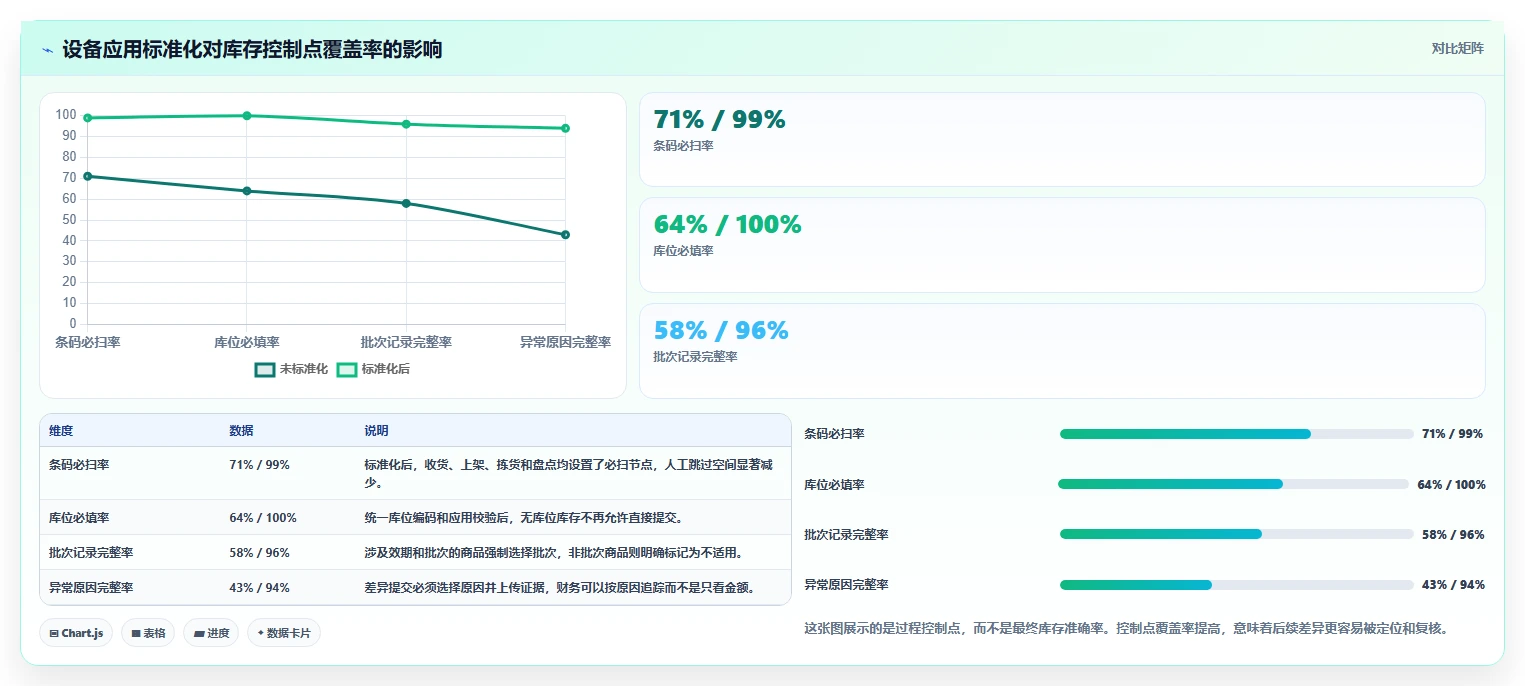The width and height of the screenshot is (1525, 686).
Task: Click the 库位必填率 progress bar
Action: point(1234,484)
